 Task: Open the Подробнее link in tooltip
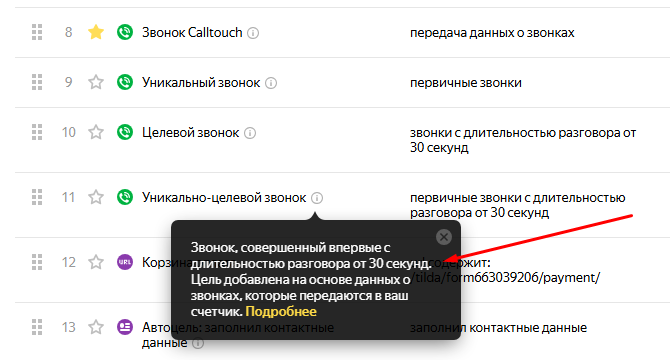tap(281, 312)
